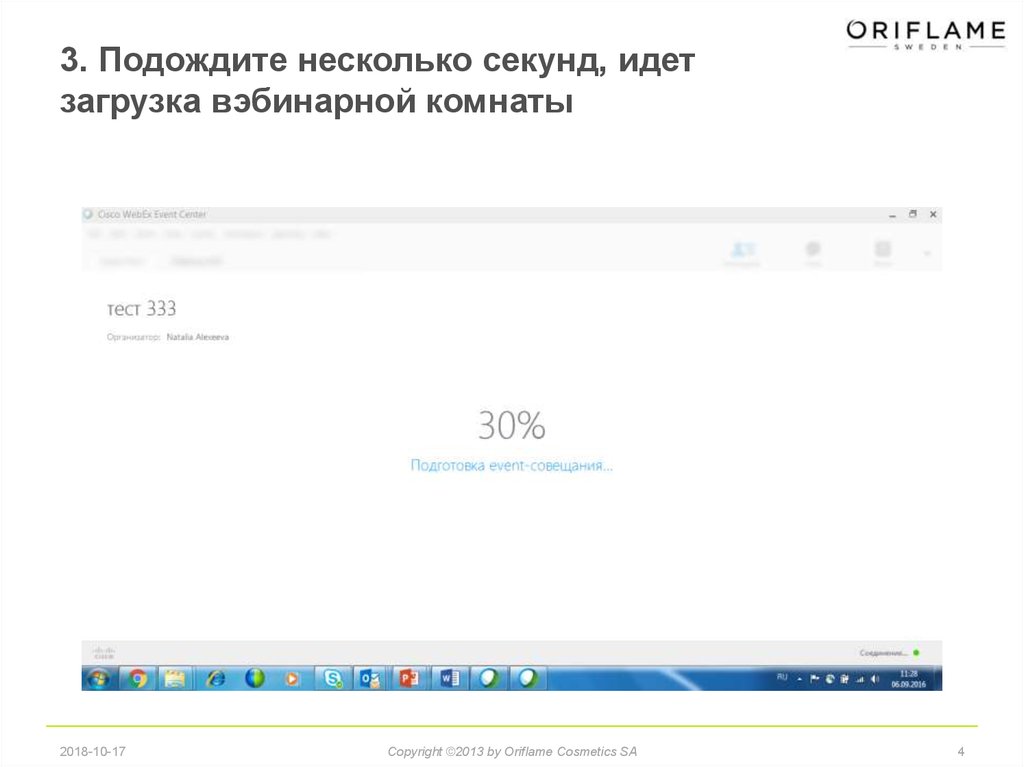Open Internet Explorer from taskbar
The height and width of the screenshot is (767, 1024).
click(x=215, y=678)
